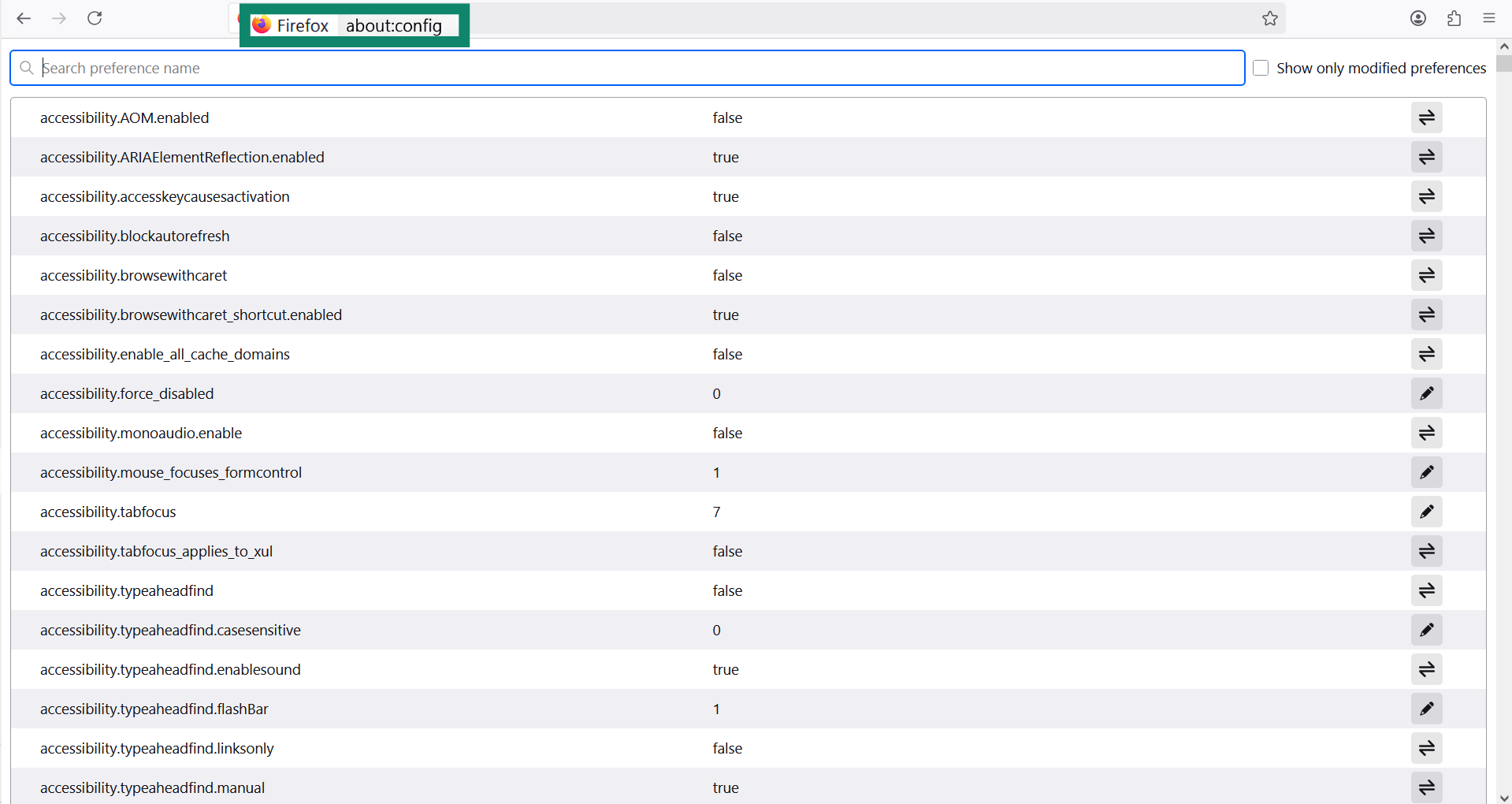Navigate back using the back arrow
Screen dimensions: 1512x804
24,18
